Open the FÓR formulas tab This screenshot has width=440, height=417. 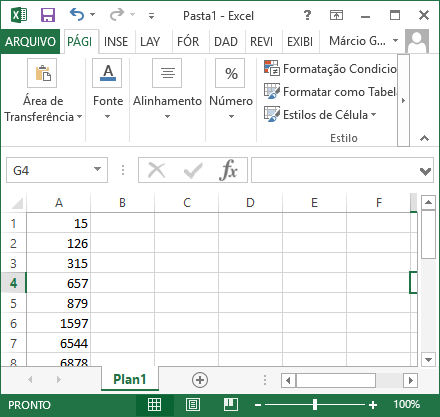(188, 42)
